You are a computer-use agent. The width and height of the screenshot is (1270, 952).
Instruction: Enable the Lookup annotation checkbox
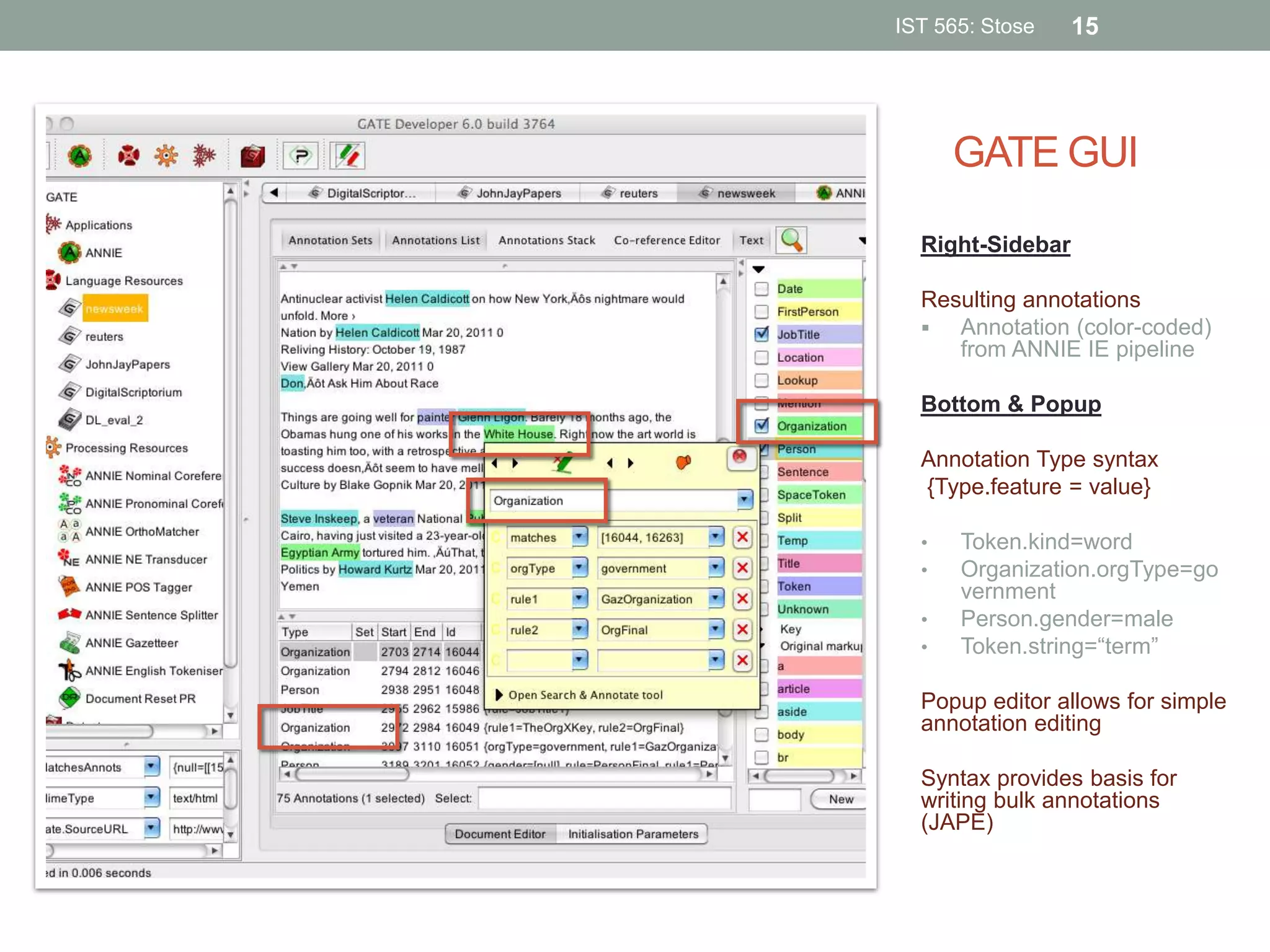click(x=762, y=381)
